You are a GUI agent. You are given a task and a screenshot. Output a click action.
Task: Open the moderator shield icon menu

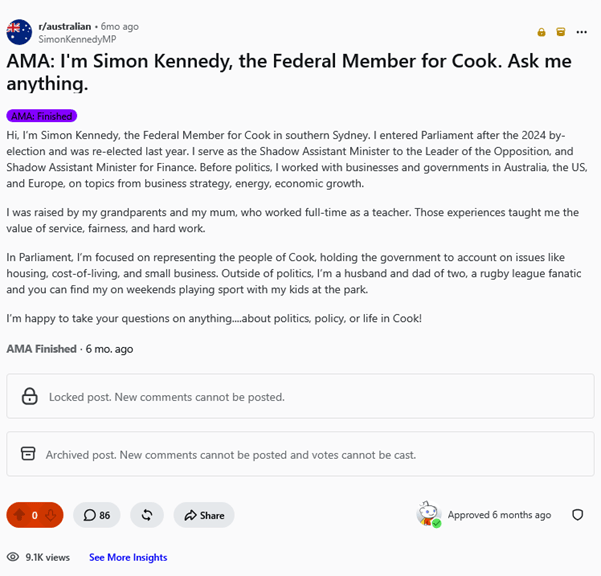click(x=578, y=515)
